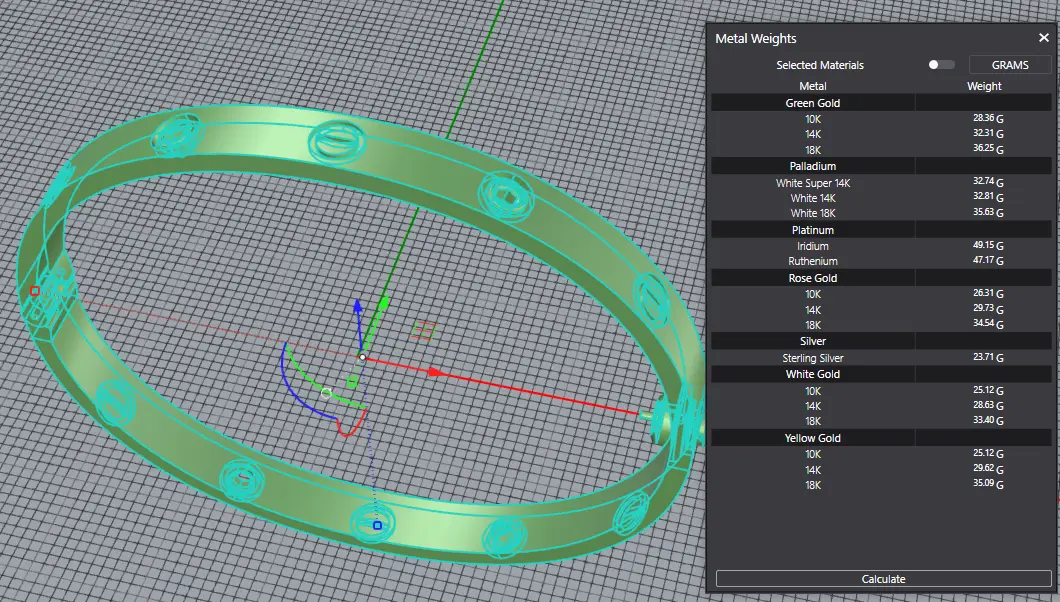This screenshot has width=1060, height=602.
Task: Click the Metal column header
Action: pyautogui.click(x=812, y=86)
